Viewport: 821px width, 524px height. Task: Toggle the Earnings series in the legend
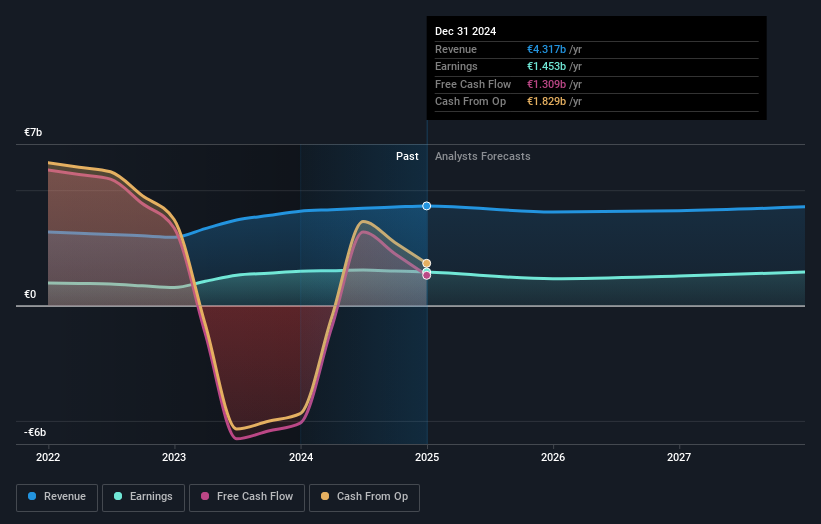(143, 497)
